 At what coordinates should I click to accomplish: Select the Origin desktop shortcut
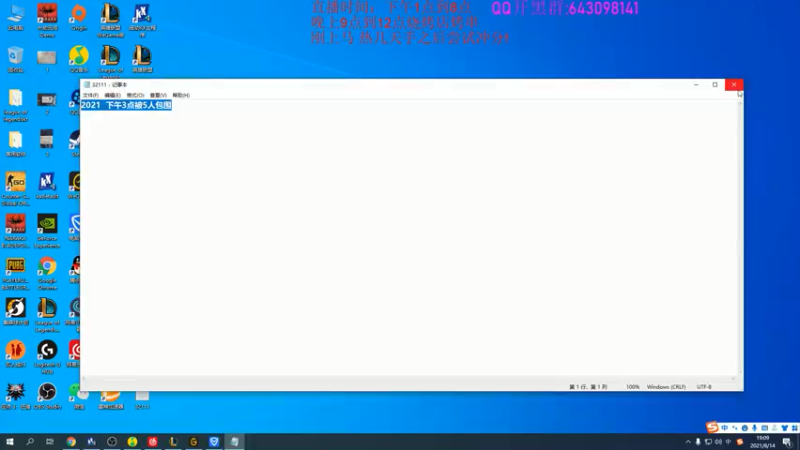(79, 17)
